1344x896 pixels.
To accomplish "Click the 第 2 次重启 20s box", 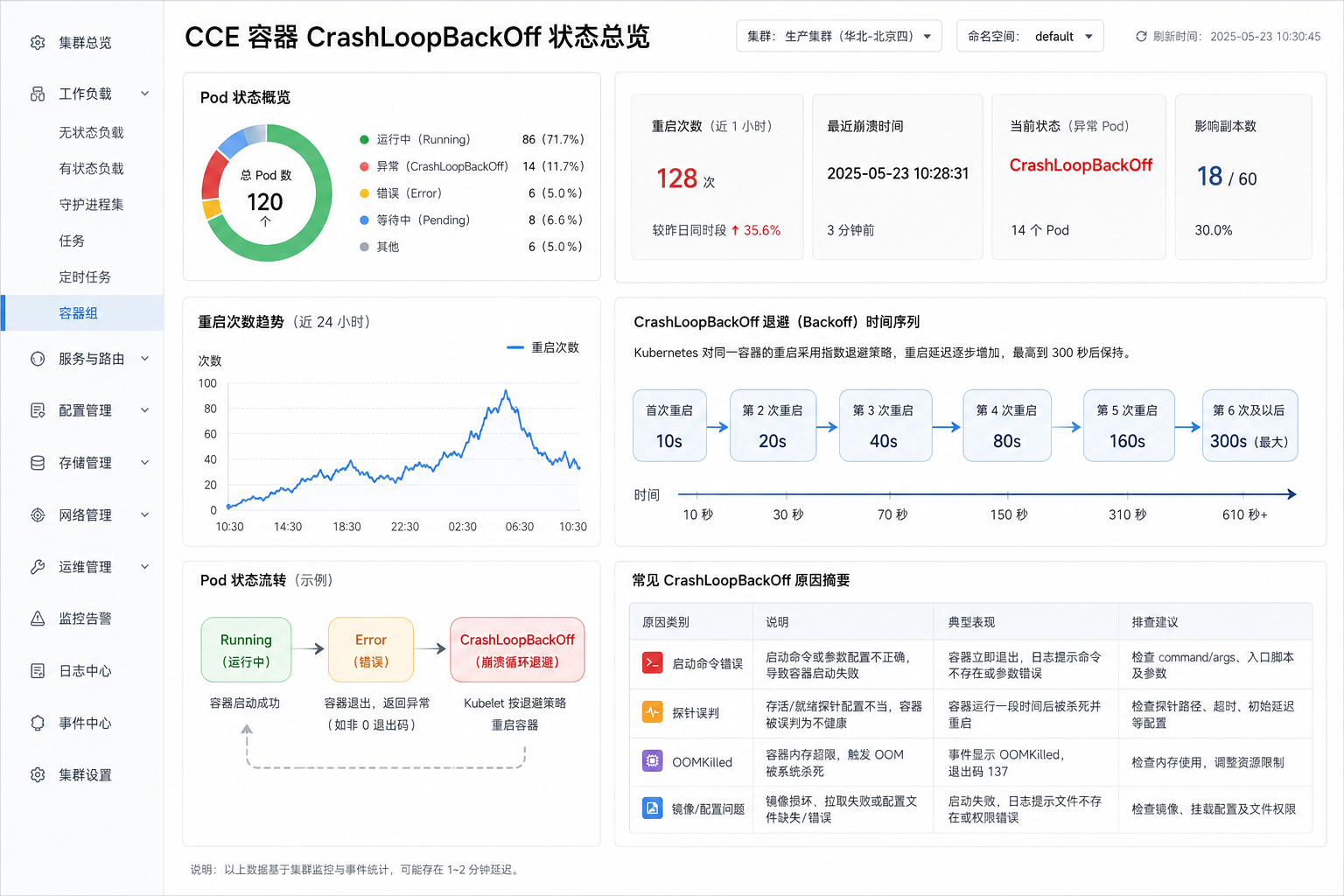I will point(773,425).
